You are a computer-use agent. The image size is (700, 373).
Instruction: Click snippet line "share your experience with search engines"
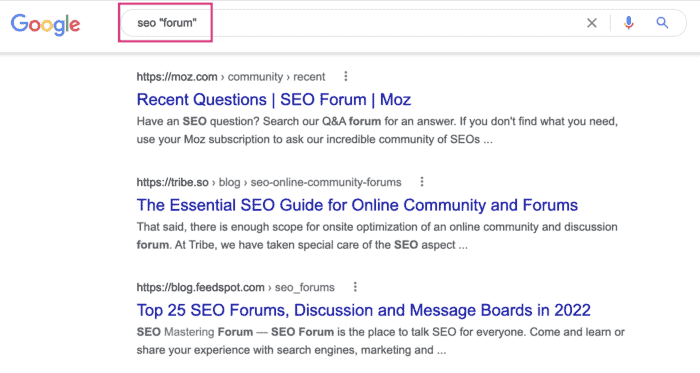coord(291,350)
